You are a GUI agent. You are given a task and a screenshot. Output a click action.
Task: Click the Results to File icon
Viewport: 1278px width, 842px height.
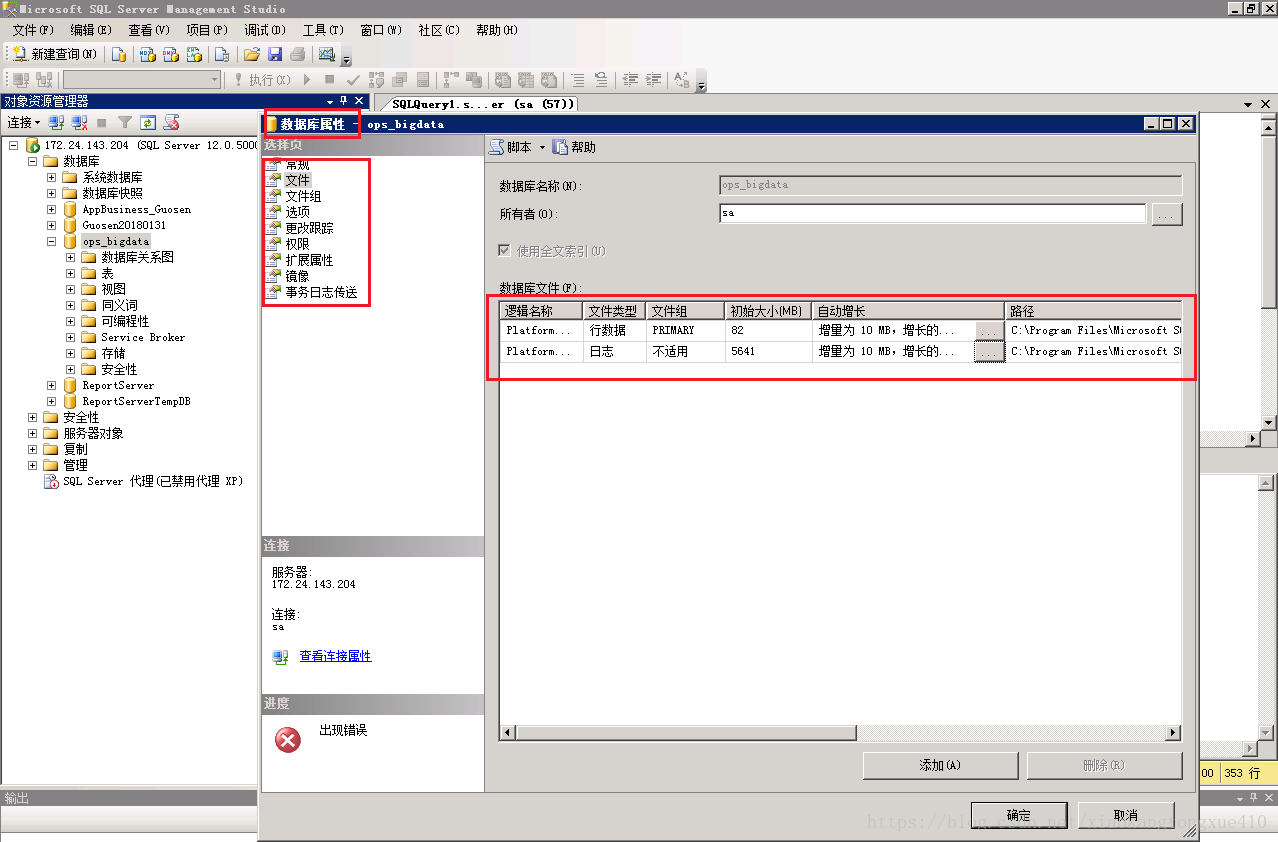pos(549,79)
